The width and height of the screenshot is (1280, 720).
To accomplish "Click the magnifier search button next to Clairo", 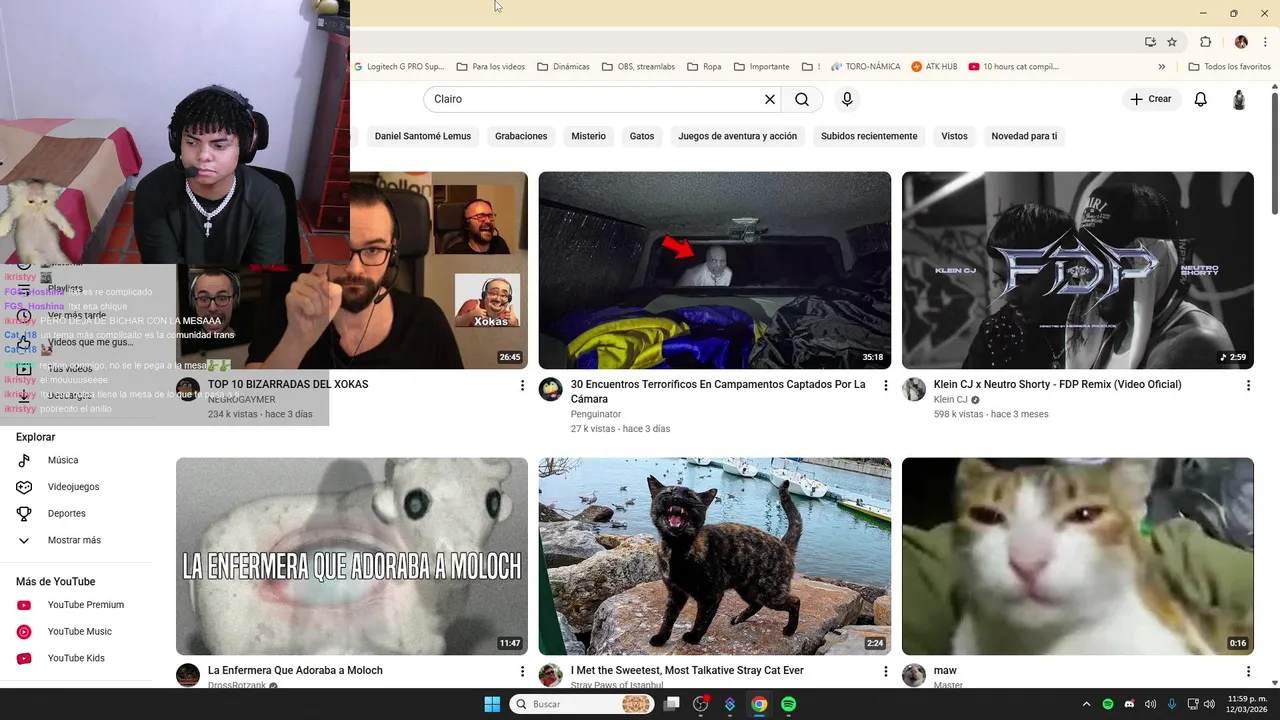I will click(802, 99).
